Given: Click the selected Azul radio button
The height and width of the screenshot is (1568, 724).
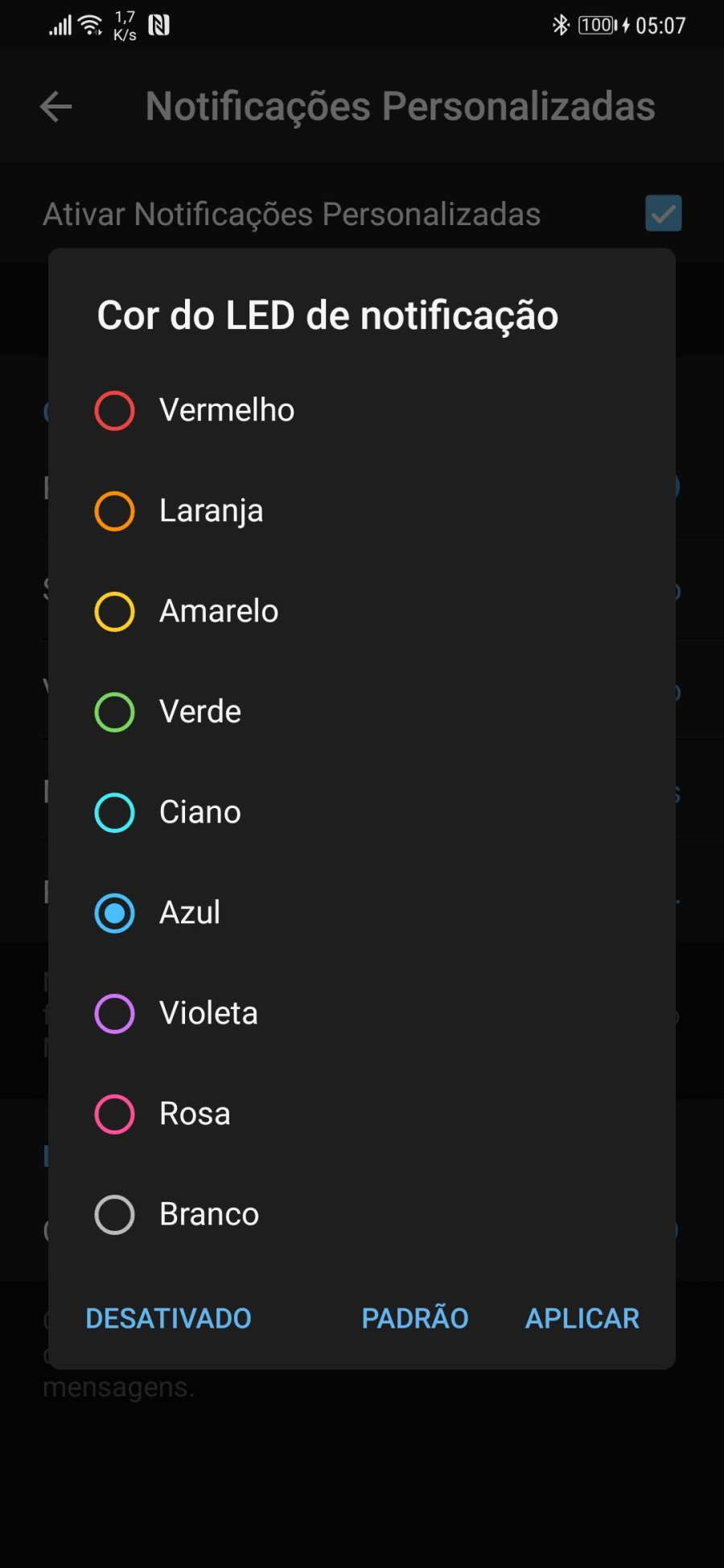Looking at the screenshot, I should point(114,913).
